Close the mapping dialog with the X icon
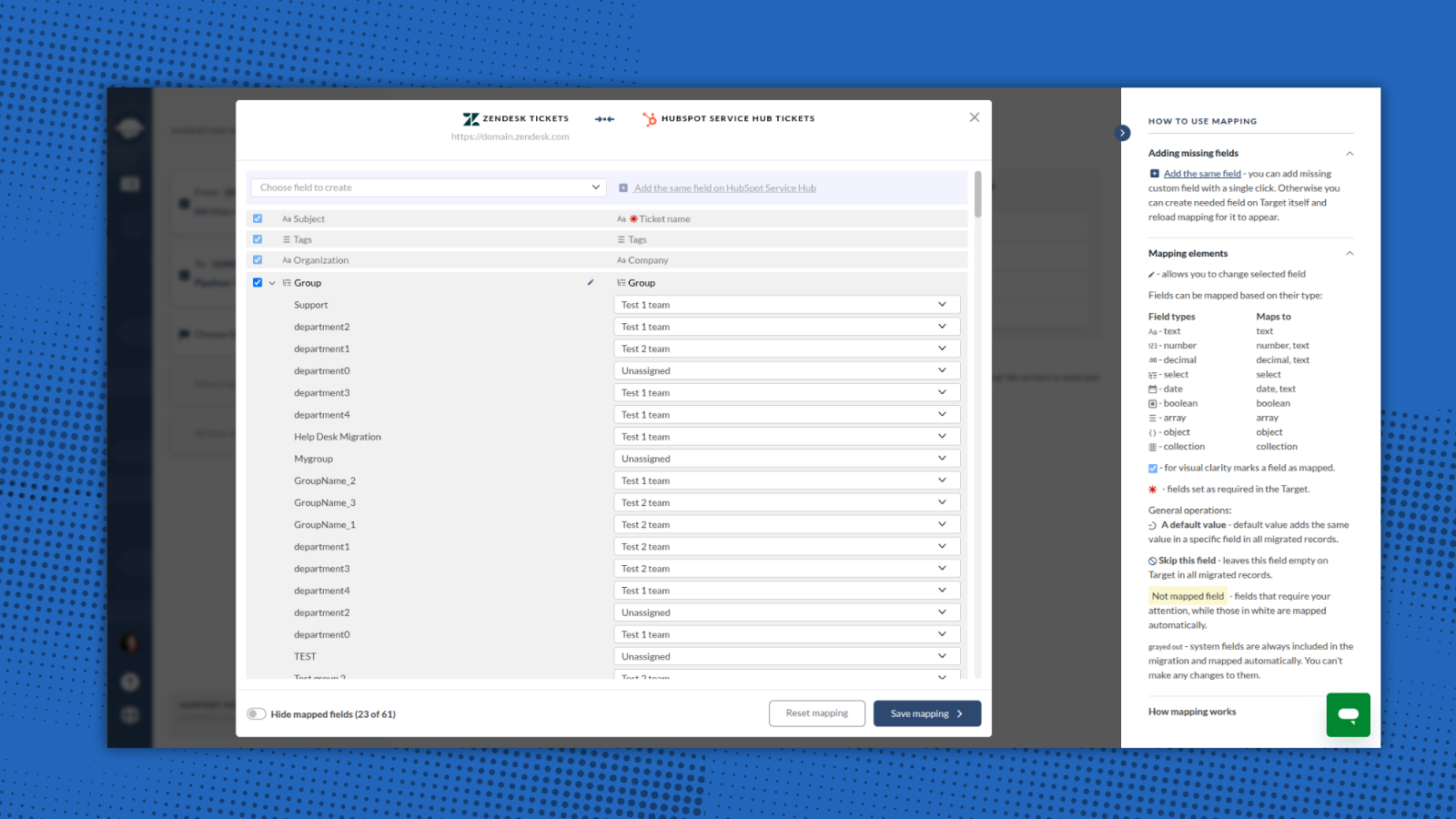Viewport: 1456px width, 819px height. 975,117
